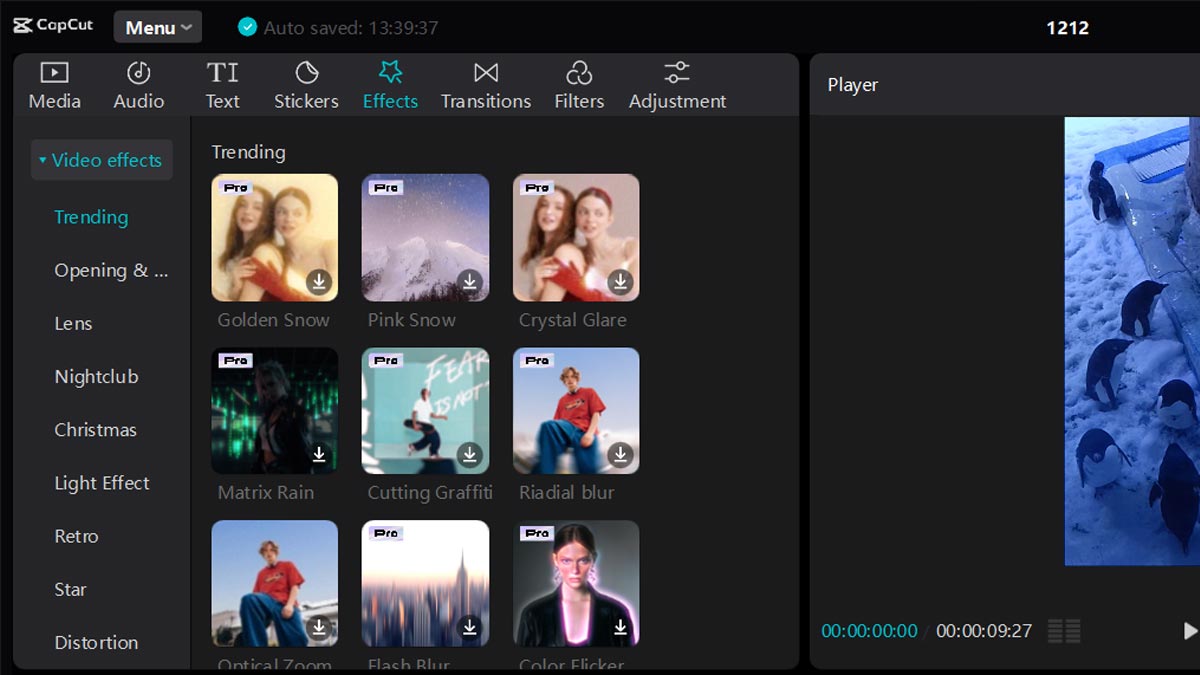The height and width of the screenshot is (675, 1200).
Task: Click the Transitions icon
Action: point(485,84)
